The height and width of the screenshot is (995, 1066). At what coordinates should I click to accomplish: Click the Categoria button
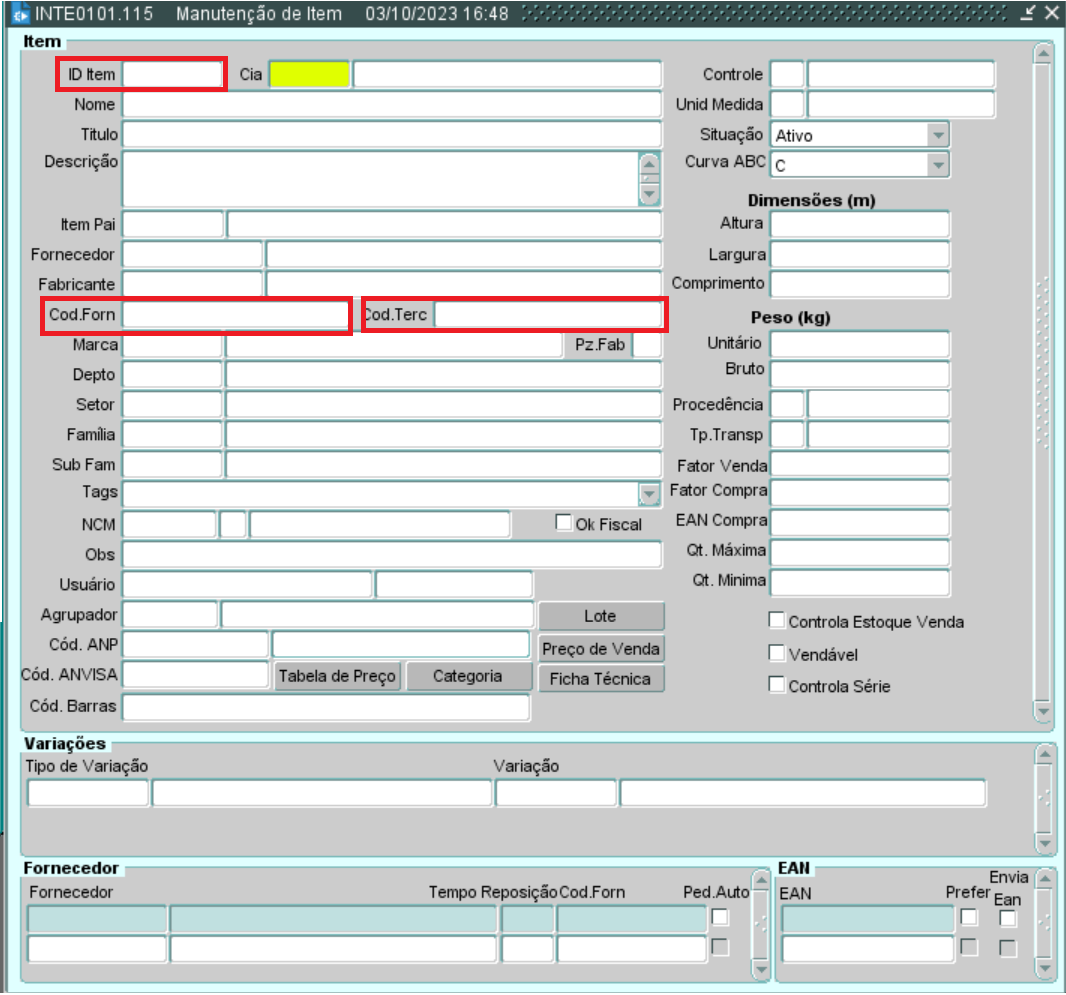(468, 677)
